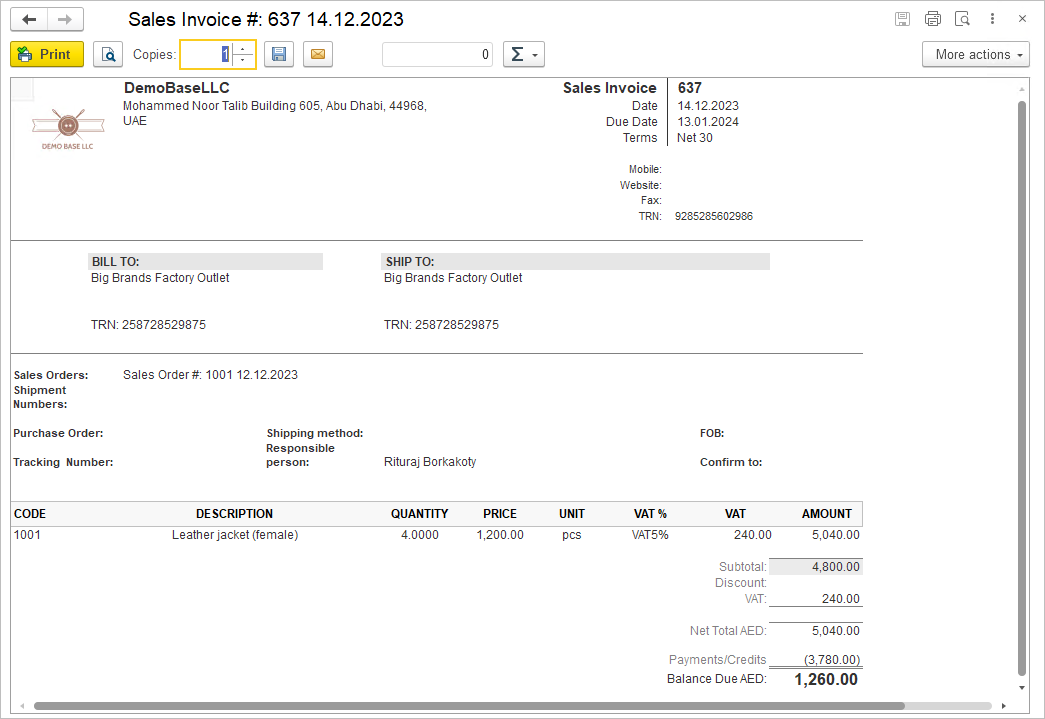
Task: Decrease the Copies count with down arrow
Action: tap(243, 60)
